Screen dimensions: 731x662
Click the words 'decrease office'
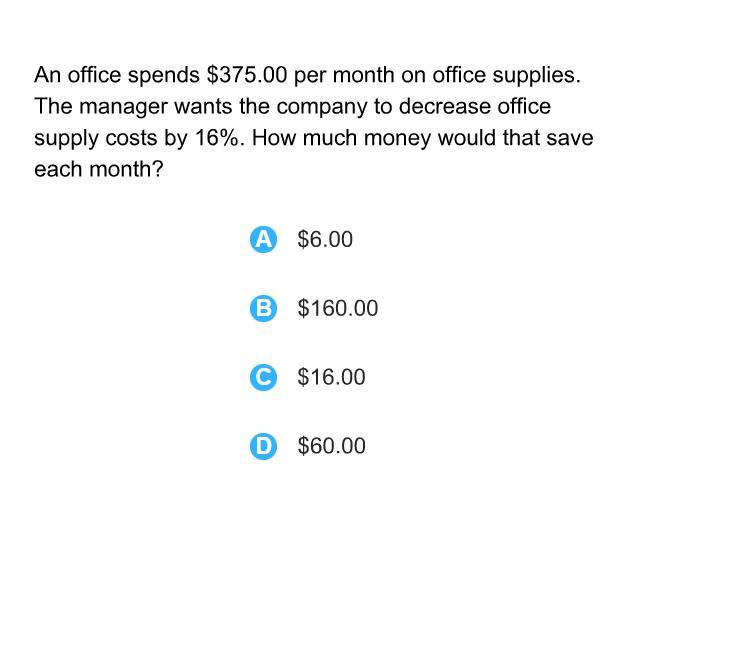(475, 106)
